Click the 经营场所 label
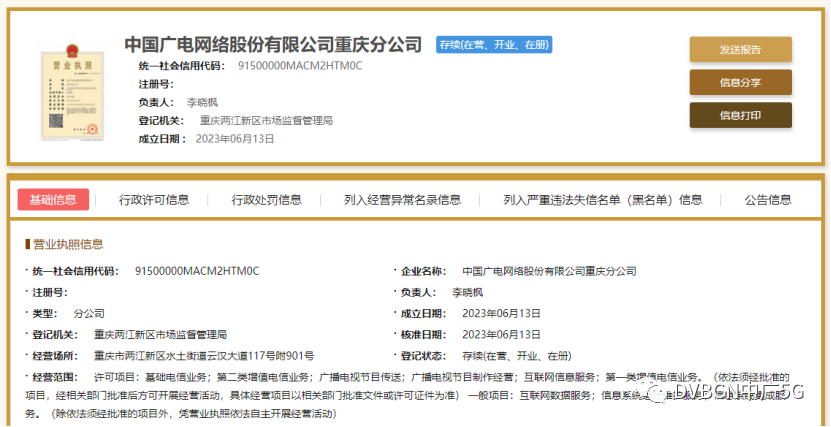Viewport: 831px width, 427px height. (55, 356)
